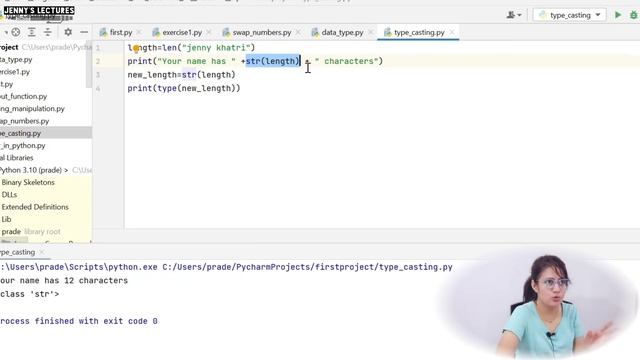Image resolution: width=640 pixels, height=360 pixels.
Task: Select the type_casting.py editor tab
Action: (x=419, y=32)
